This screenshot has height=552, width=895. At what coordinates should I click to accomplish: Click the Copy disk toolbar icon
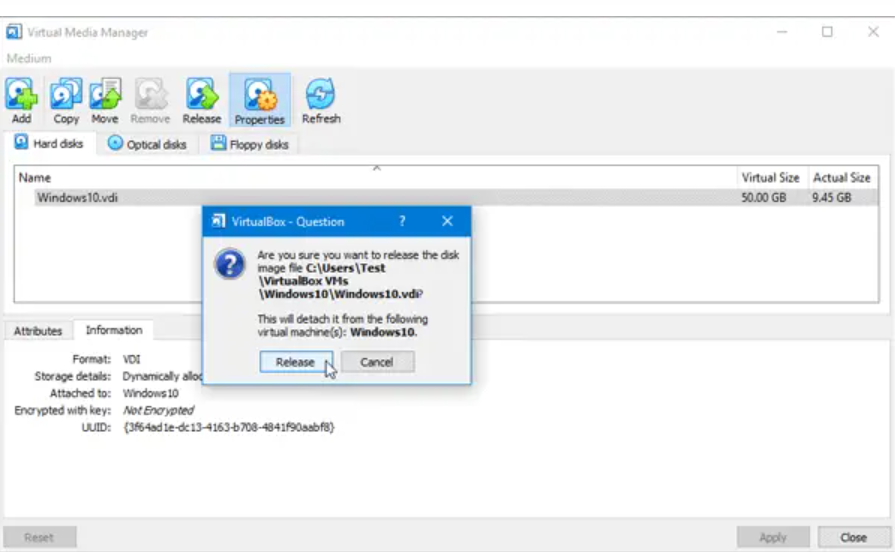[x=66, y=101]
